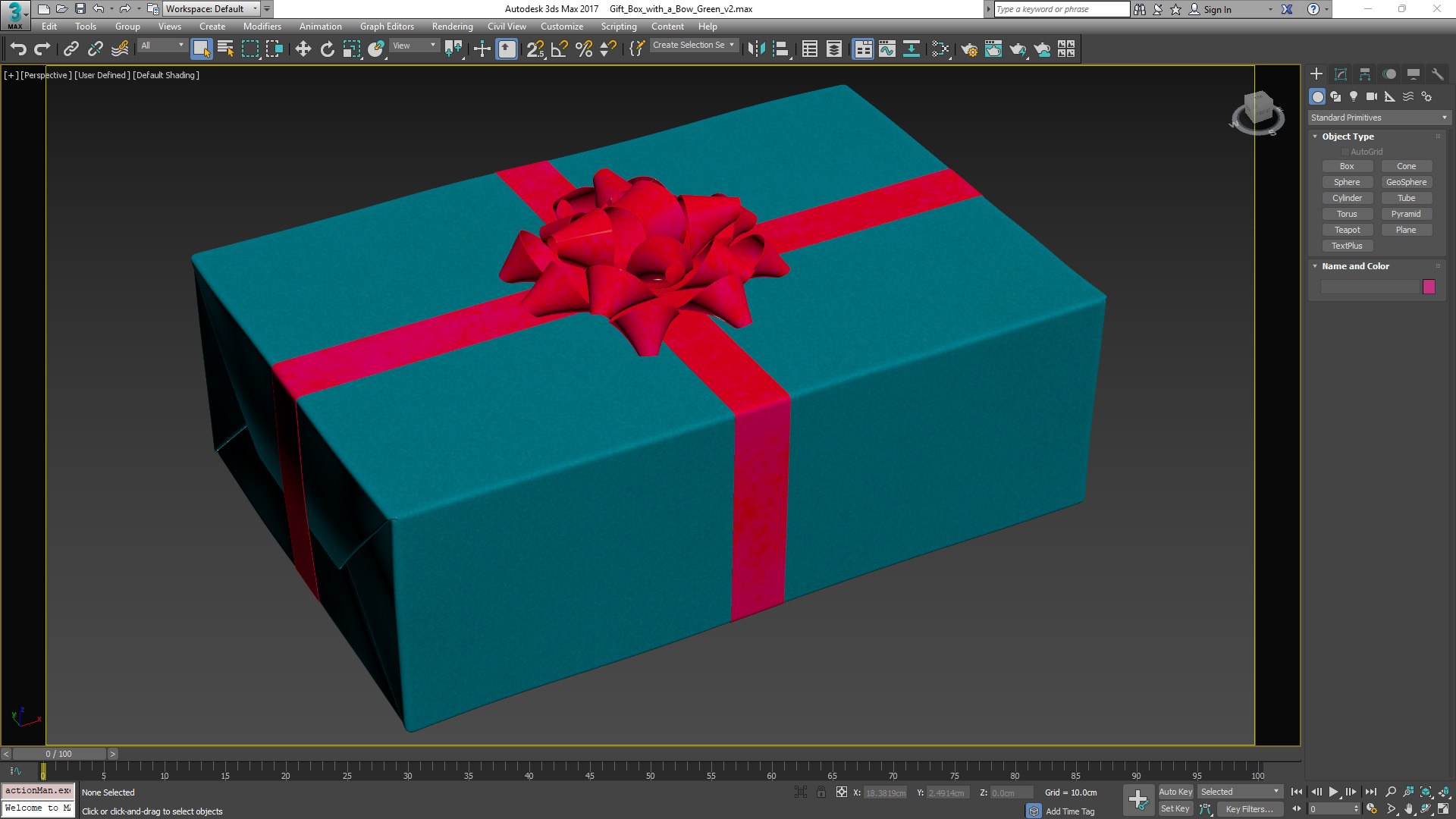Open the Rendering menu
The width and height of the screenshot is (1456, 819).
tap(452, 27)
